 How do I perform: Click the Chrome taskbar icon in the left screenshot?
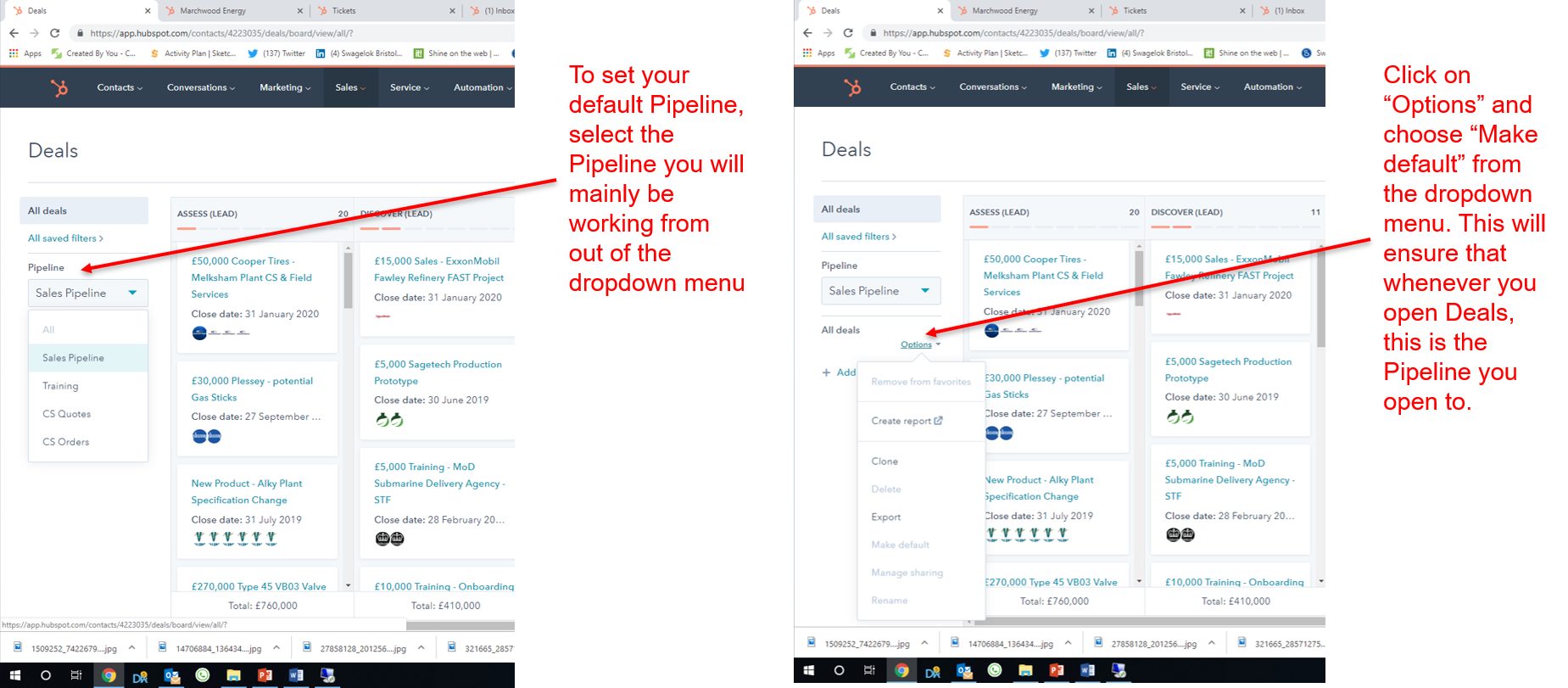(109, 675)
